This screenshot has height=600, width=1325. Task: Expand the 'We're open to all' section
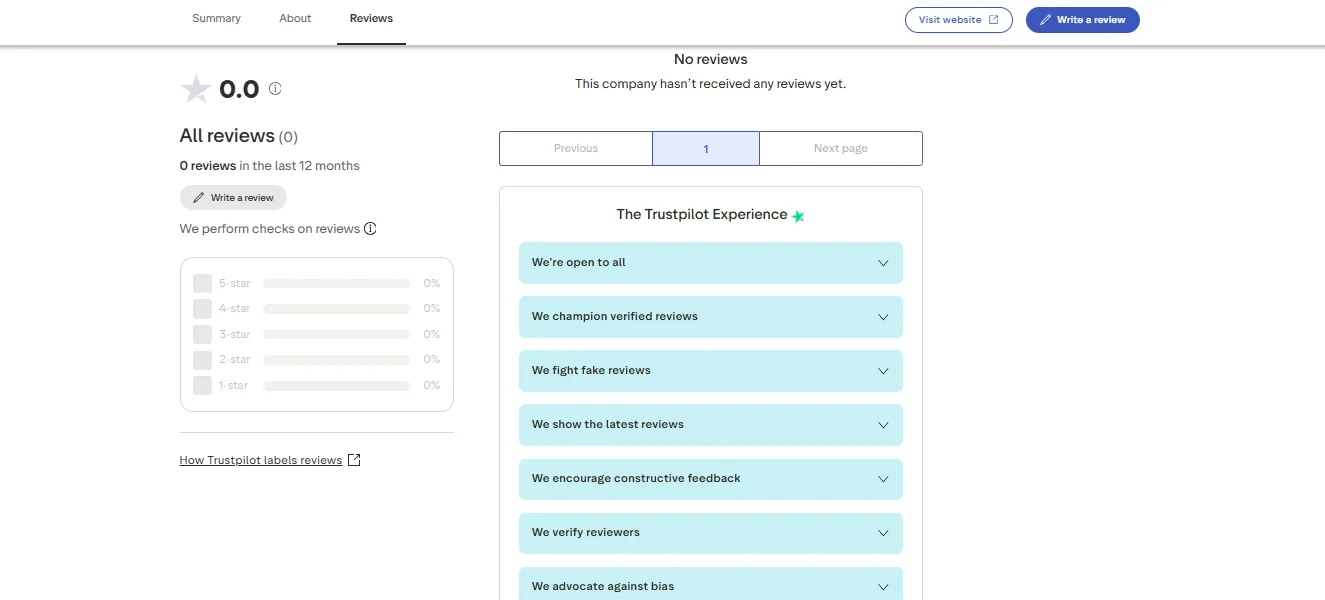(711, 263)
